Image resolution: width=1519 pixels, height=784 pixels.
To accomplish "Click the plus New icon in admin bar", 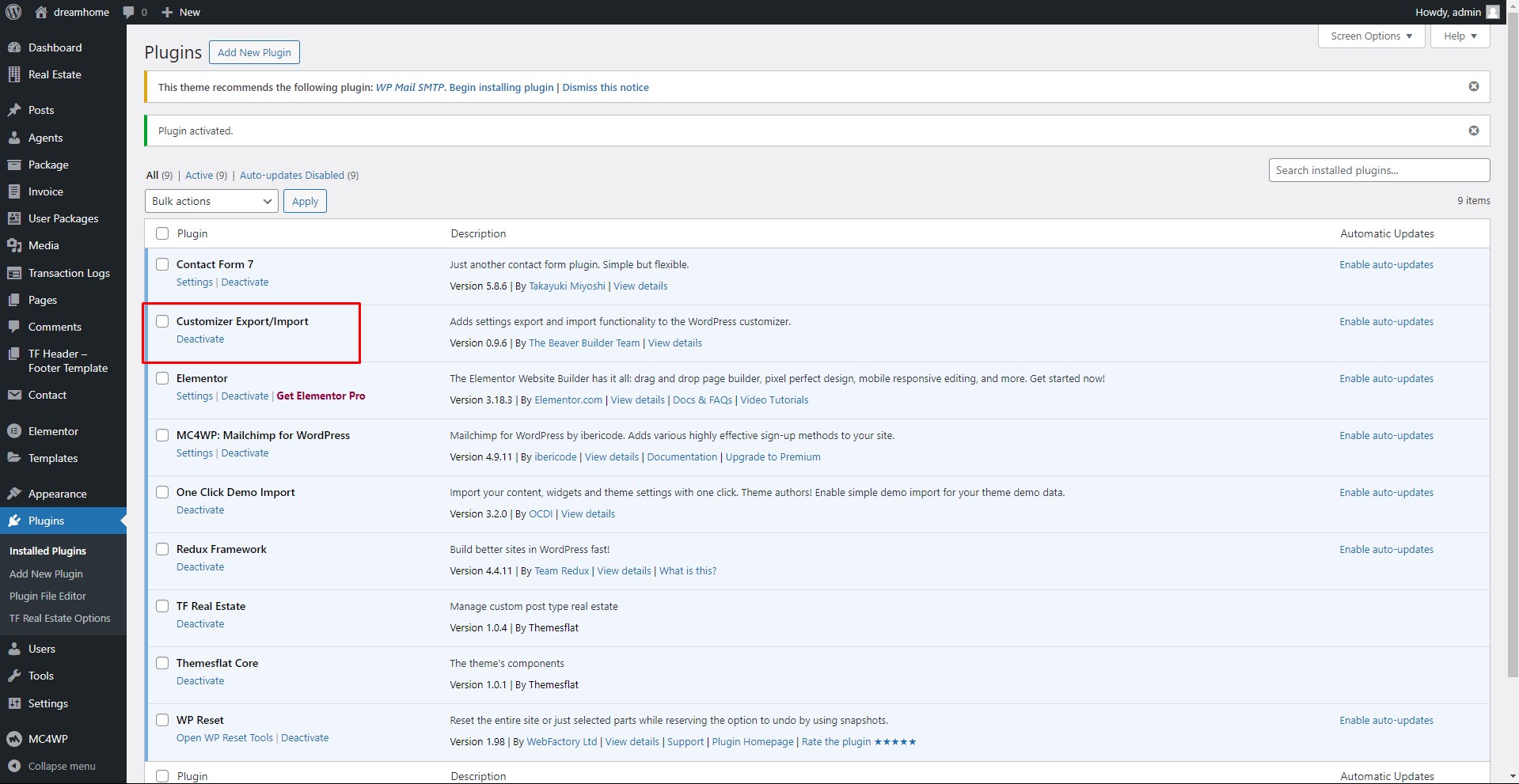I will (x=167, y=13).
